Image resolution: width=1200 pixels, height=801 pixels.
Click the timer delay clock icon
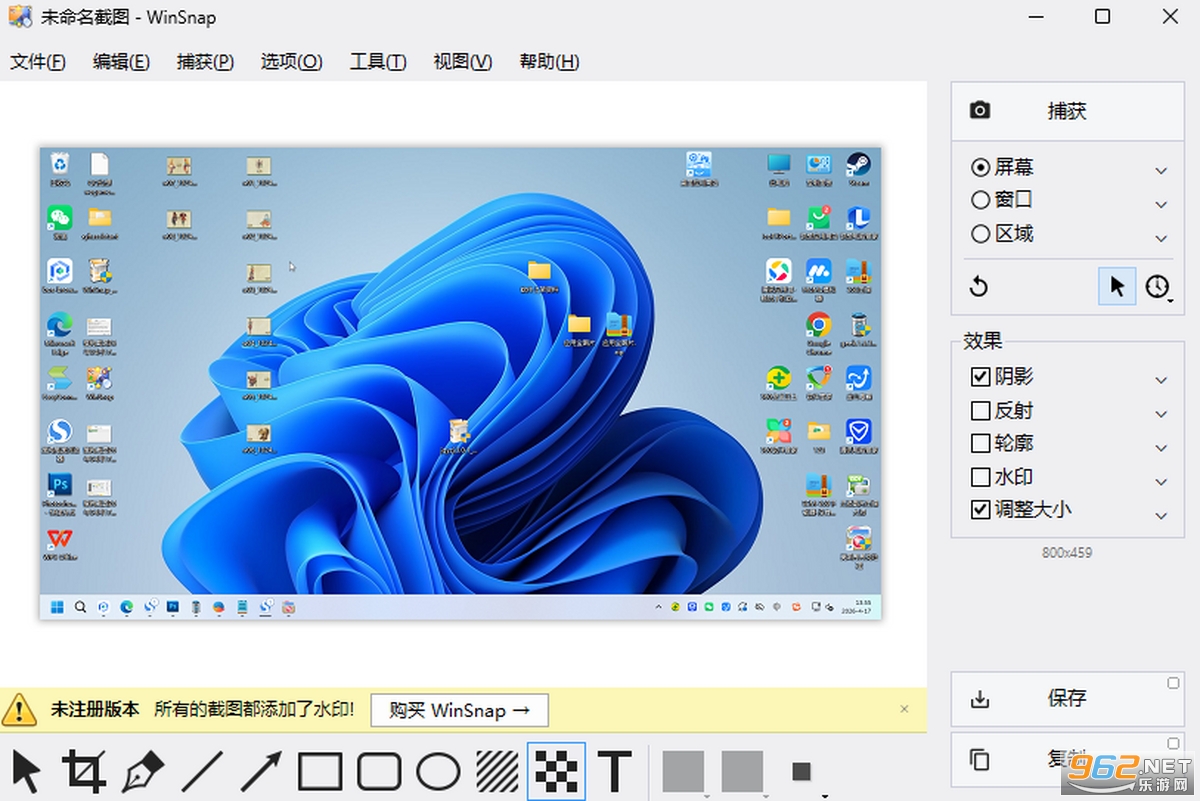(1157, 287)
